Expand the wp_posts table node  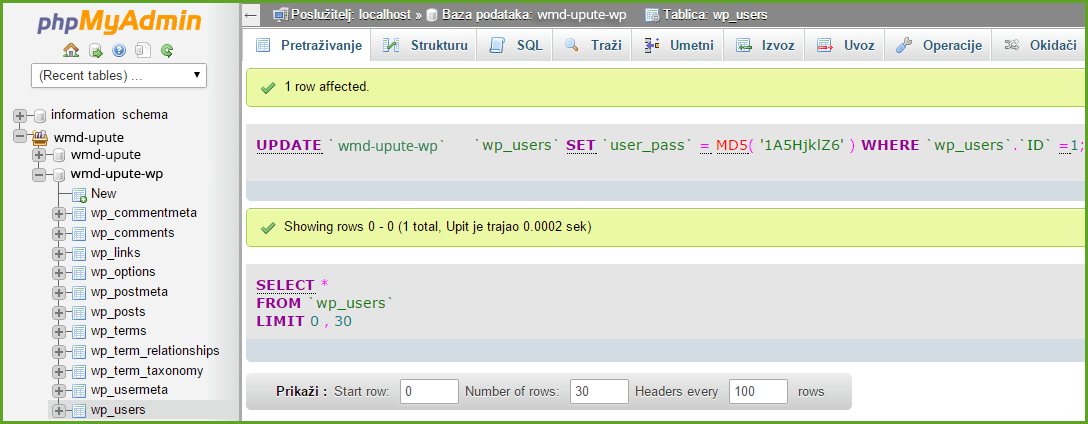59,312
